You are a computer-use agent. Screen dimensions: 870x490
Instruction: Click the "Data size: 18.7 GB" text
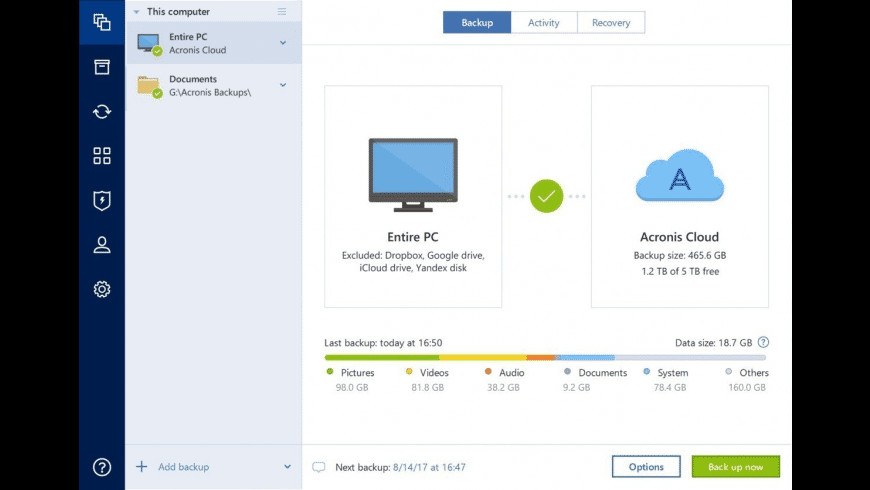click(x=714, y=343)
